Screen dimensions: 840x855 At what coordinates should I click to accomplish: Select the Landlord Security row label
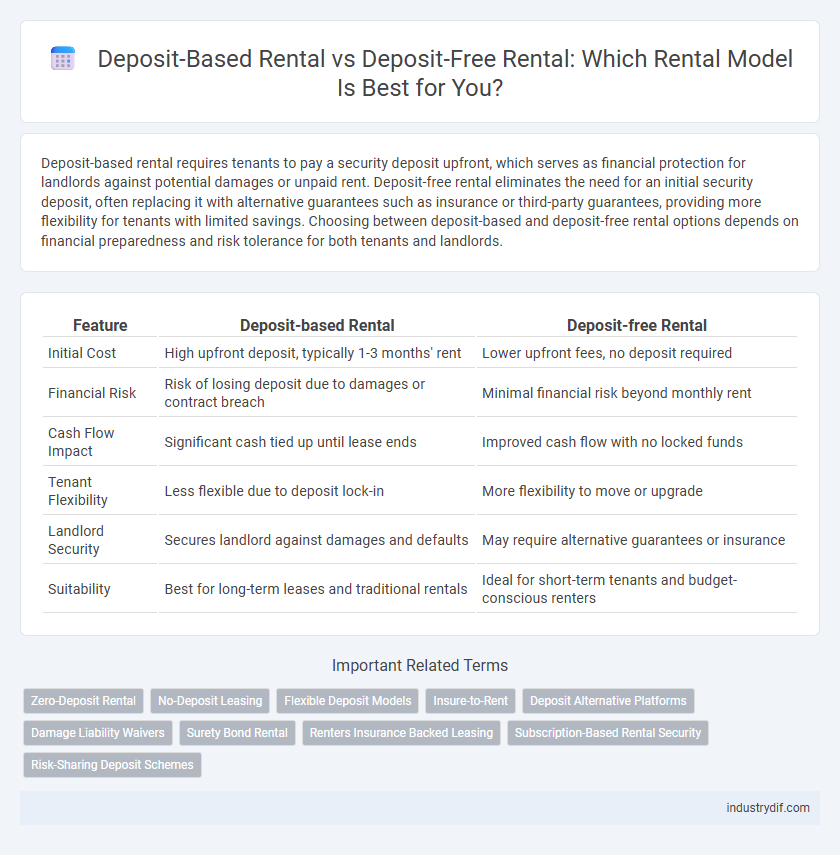pyautogui.click(x=76, y=540)
